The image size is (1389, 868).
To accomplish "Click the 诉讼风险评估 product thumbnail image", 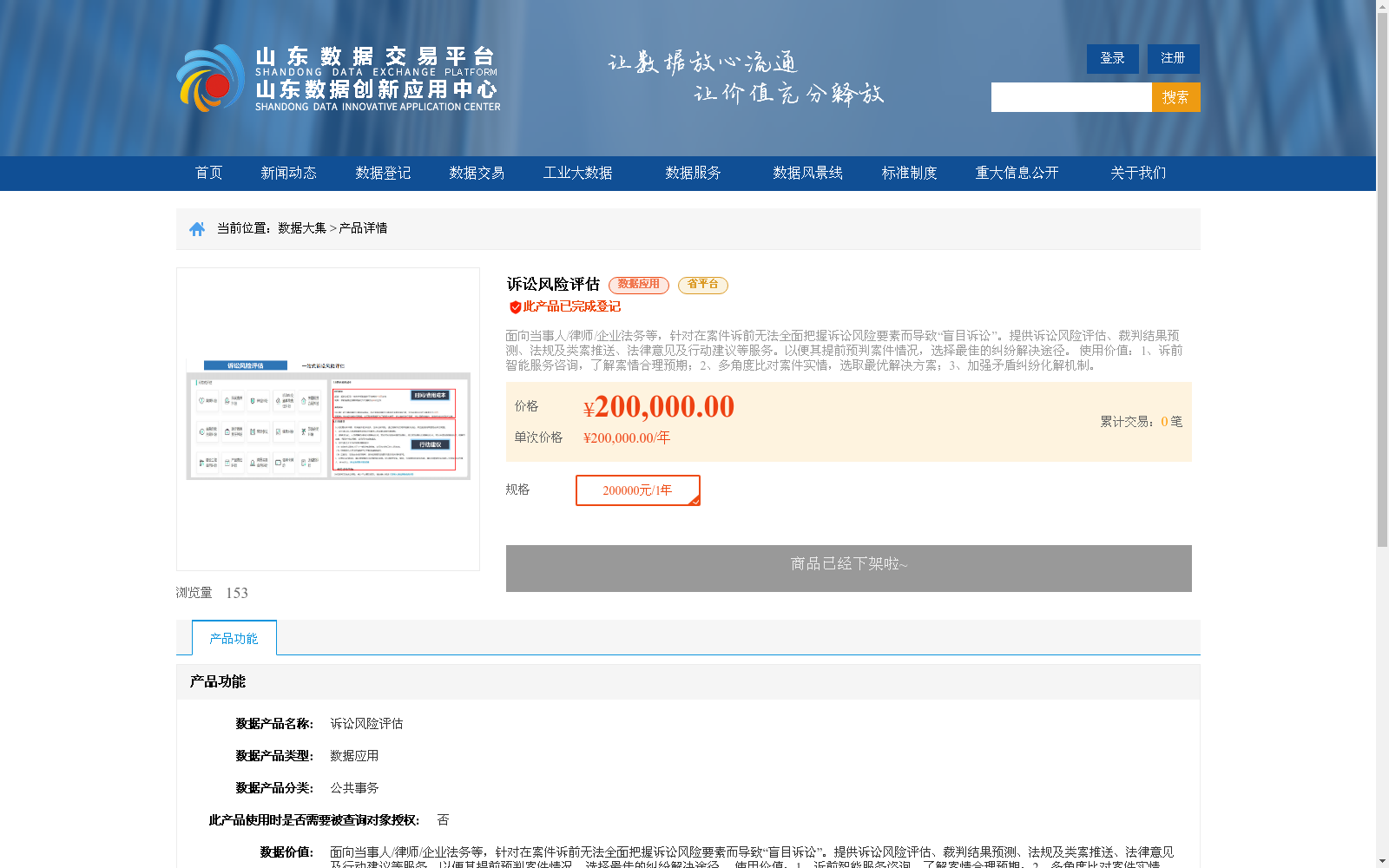I will [328, 419].
